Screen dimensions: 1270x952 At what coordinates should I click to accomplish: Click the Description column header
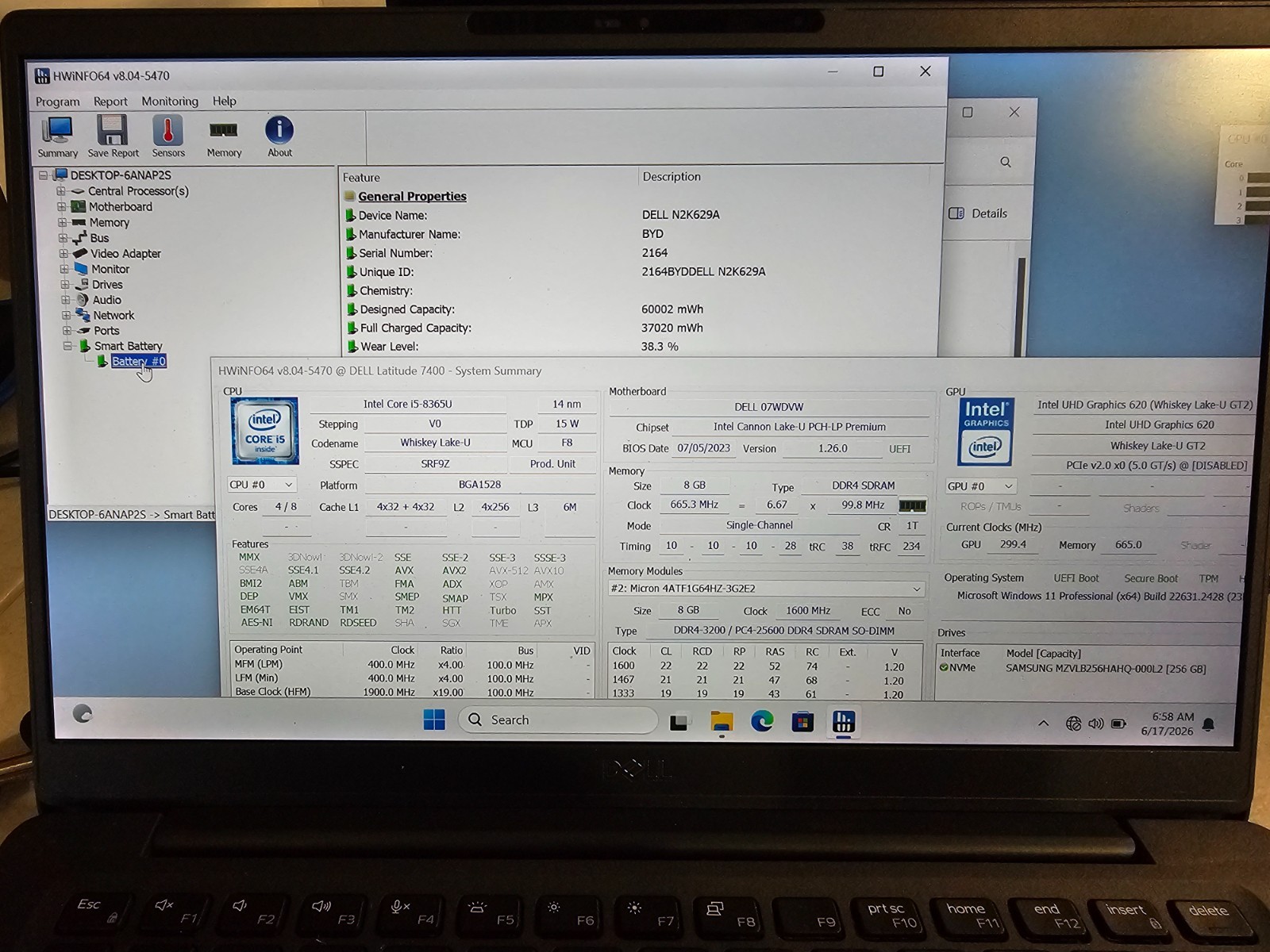(672, 177)
